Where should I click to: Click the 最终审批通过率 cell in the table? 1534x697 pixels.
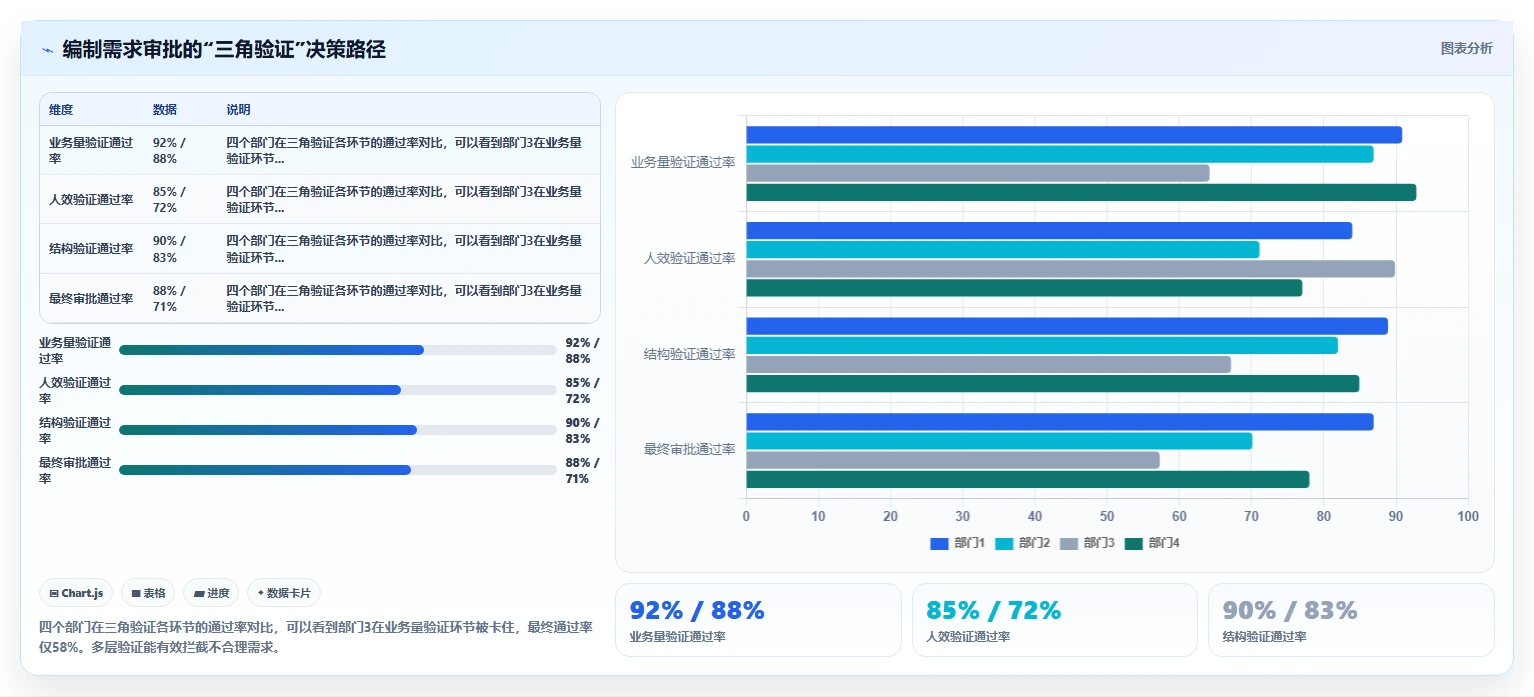pyautogui.click(x=91, y=298)
